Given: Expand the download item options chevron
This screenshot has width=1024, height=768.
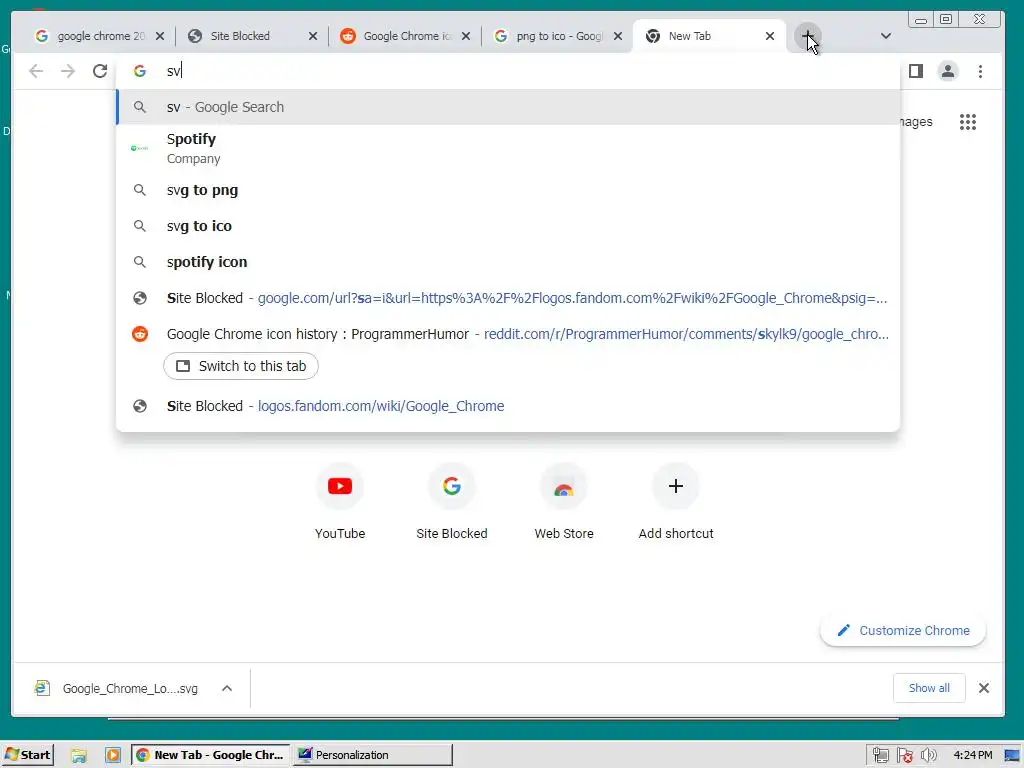Looking at the screenshot, I should tap(227, 688).
